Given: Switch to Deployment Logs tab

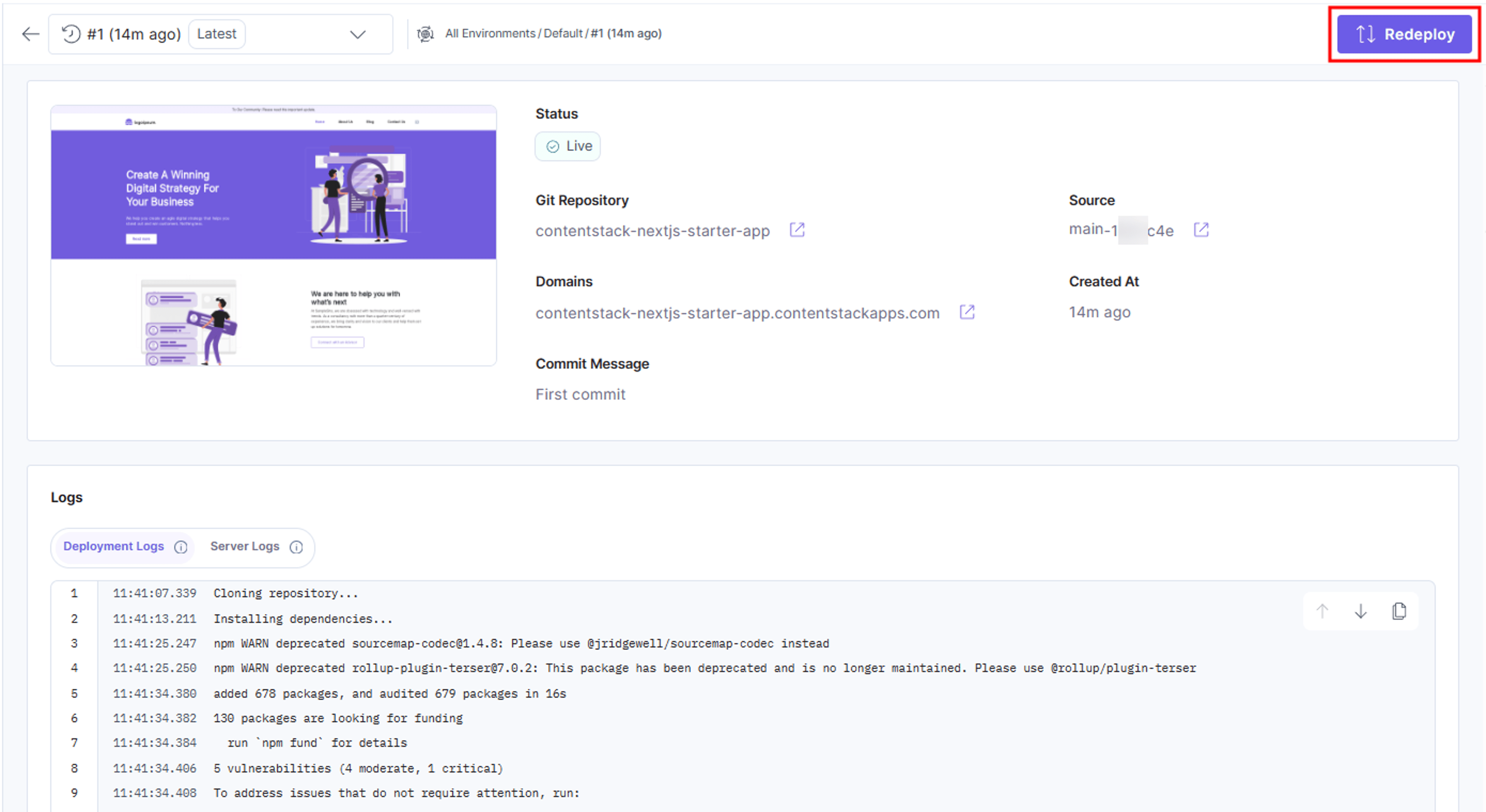Looking at the screenshot, I should (114, 546).
